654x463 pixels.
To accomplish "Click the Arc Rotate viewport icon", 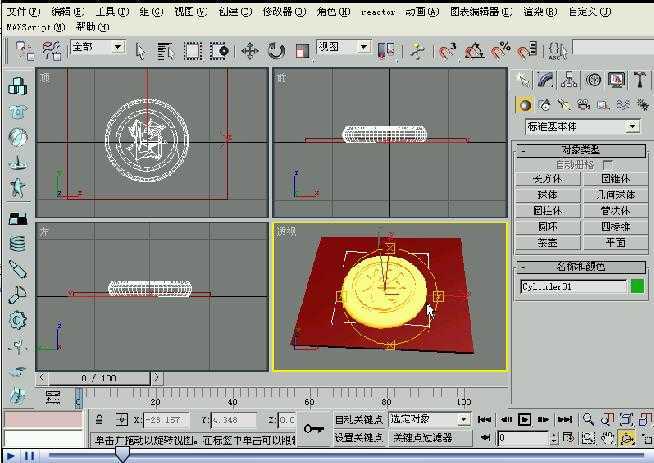I will pyautogui.click(x=627, y=438).
